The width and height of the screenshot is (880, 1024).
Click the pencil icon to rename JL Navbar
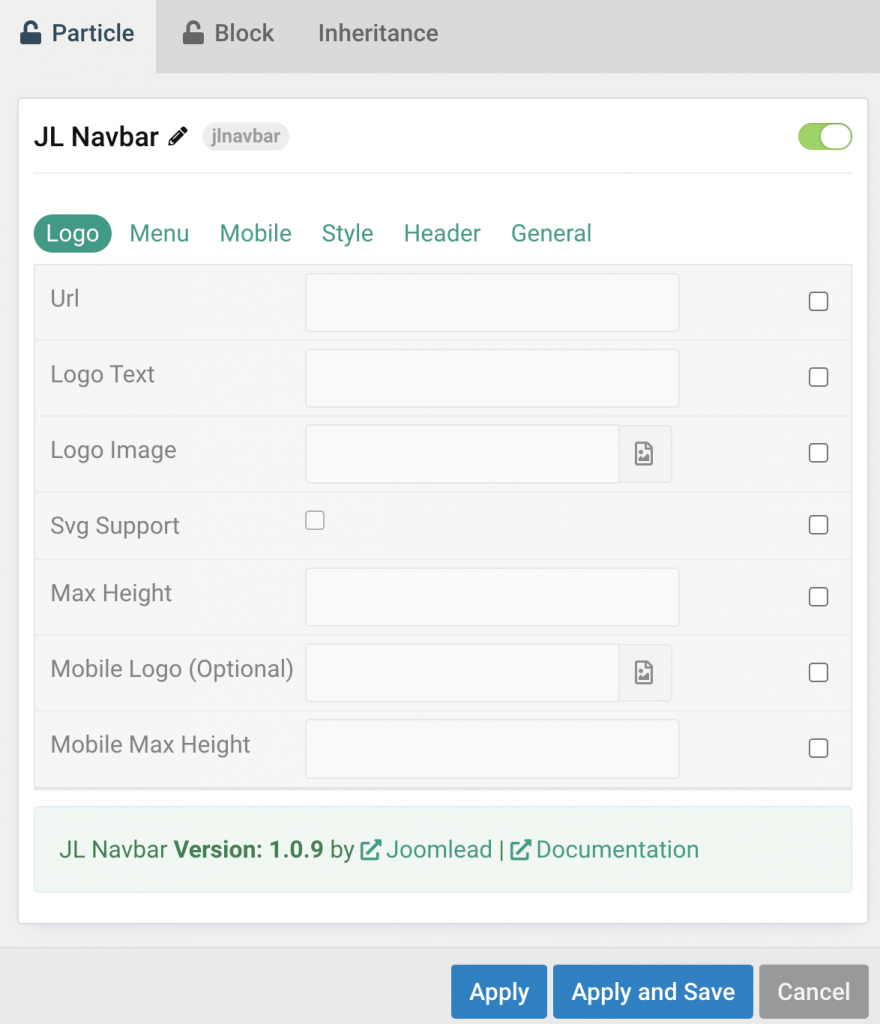178,136
